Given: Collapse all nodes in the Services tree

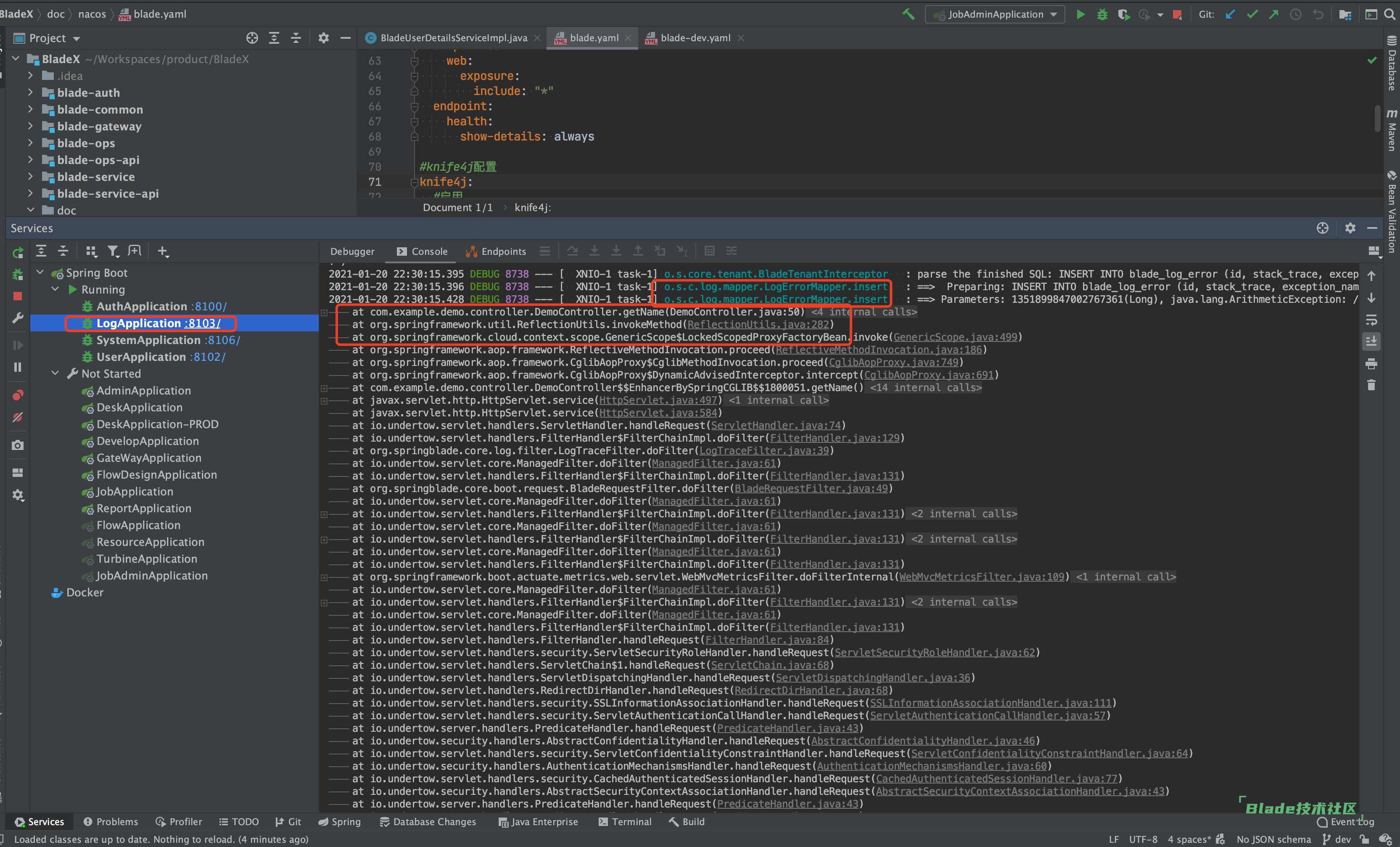Looking at the screenshot, I should pyautogui.click(x=63, y=251).
